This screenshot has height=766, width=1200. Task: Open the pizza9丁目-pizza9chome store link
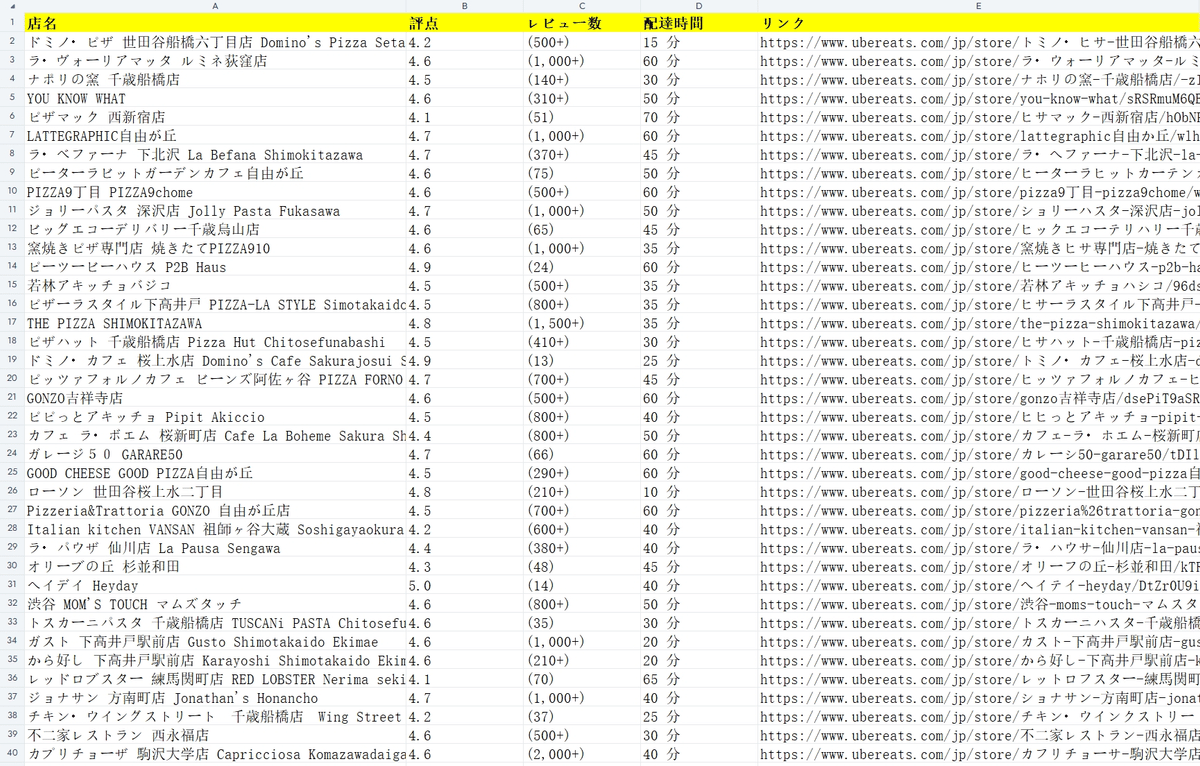979,192
